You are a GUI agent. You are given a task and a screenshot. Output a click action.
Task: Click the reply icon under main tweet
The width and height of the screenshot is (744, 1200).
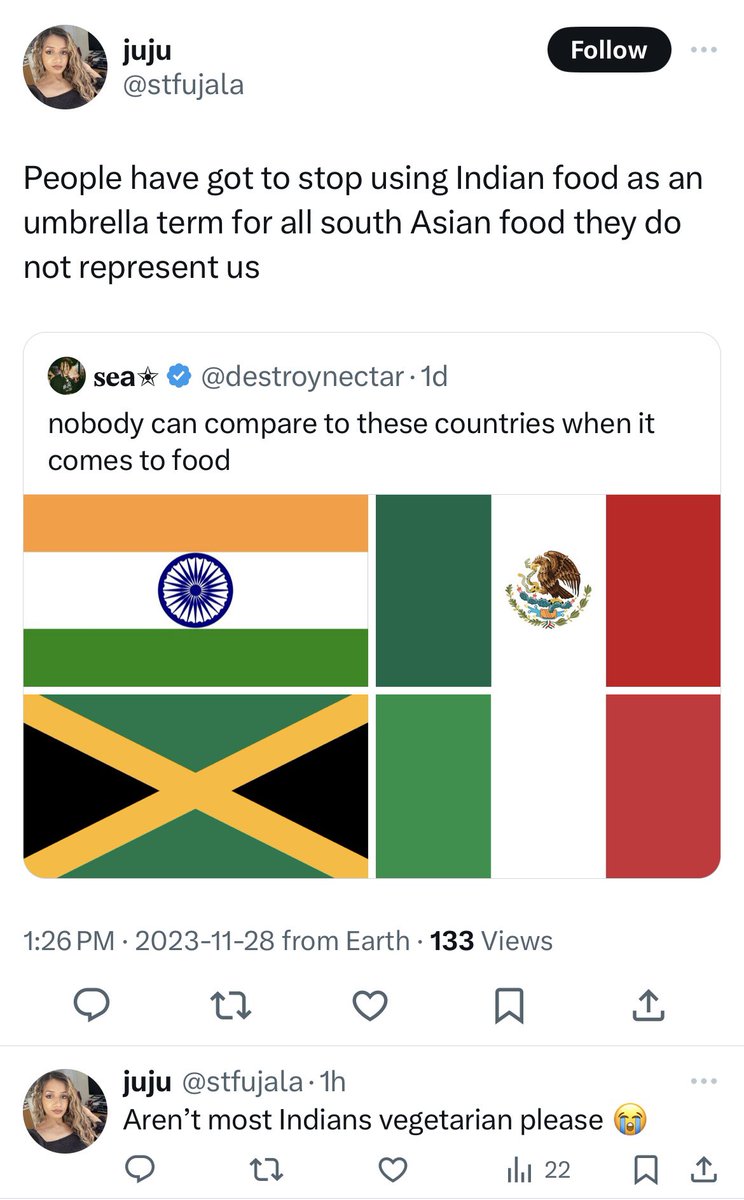(93, 1004)
